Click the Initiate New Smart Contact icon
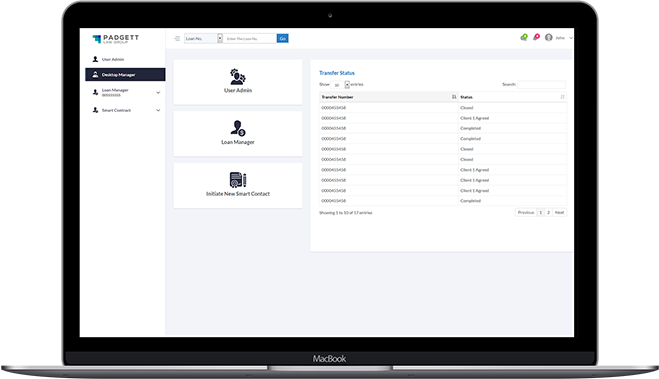Viewport: 659px width, 379px height. click(237, 180)
